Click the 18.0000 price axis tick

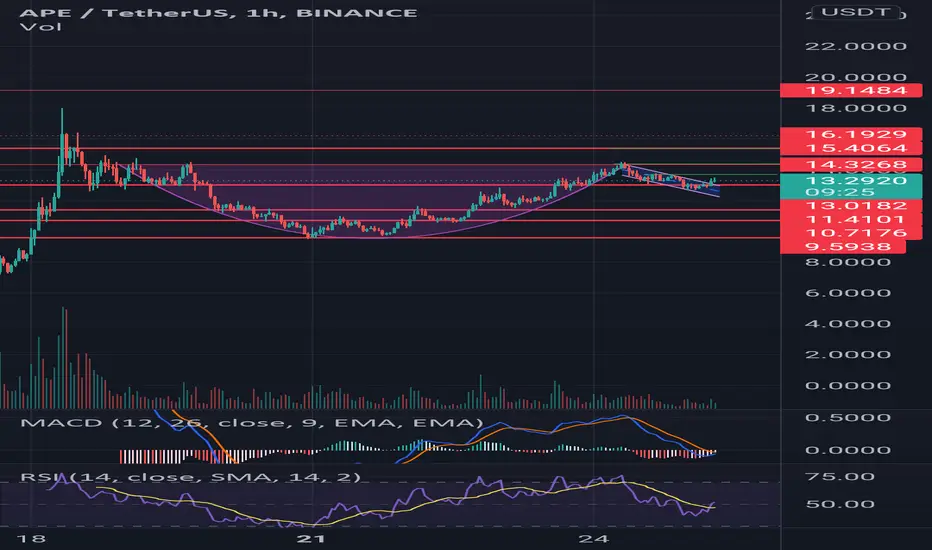coord(855,108)
